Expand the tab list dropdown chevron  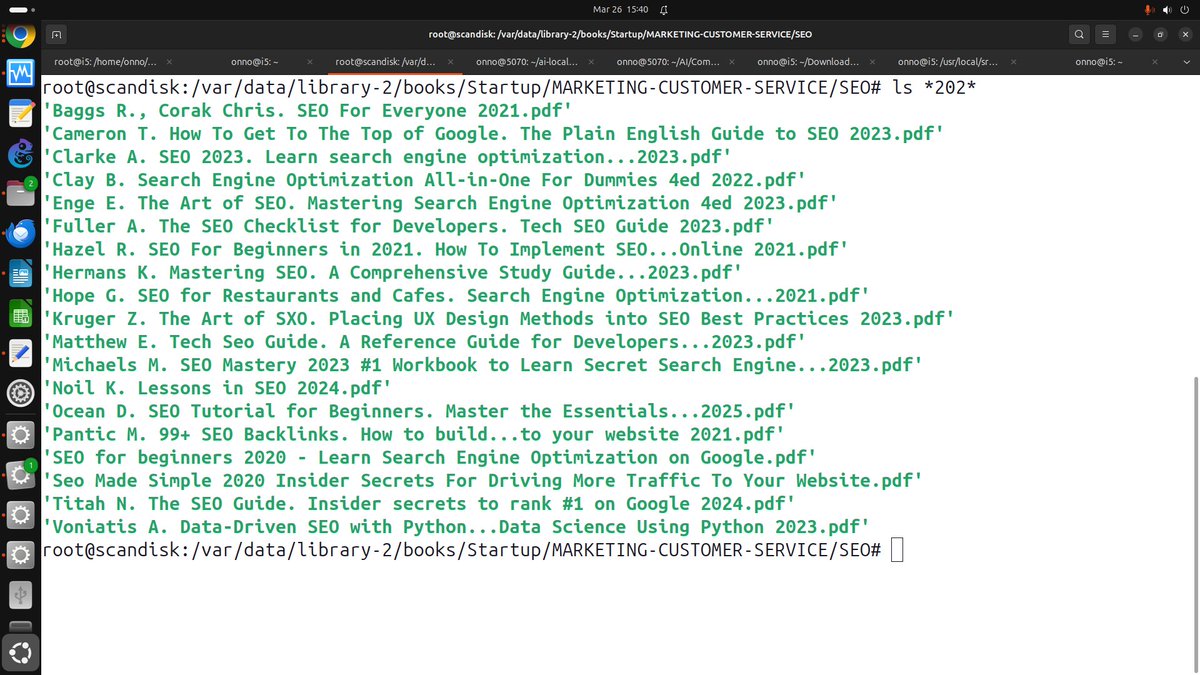(1189, 61)
